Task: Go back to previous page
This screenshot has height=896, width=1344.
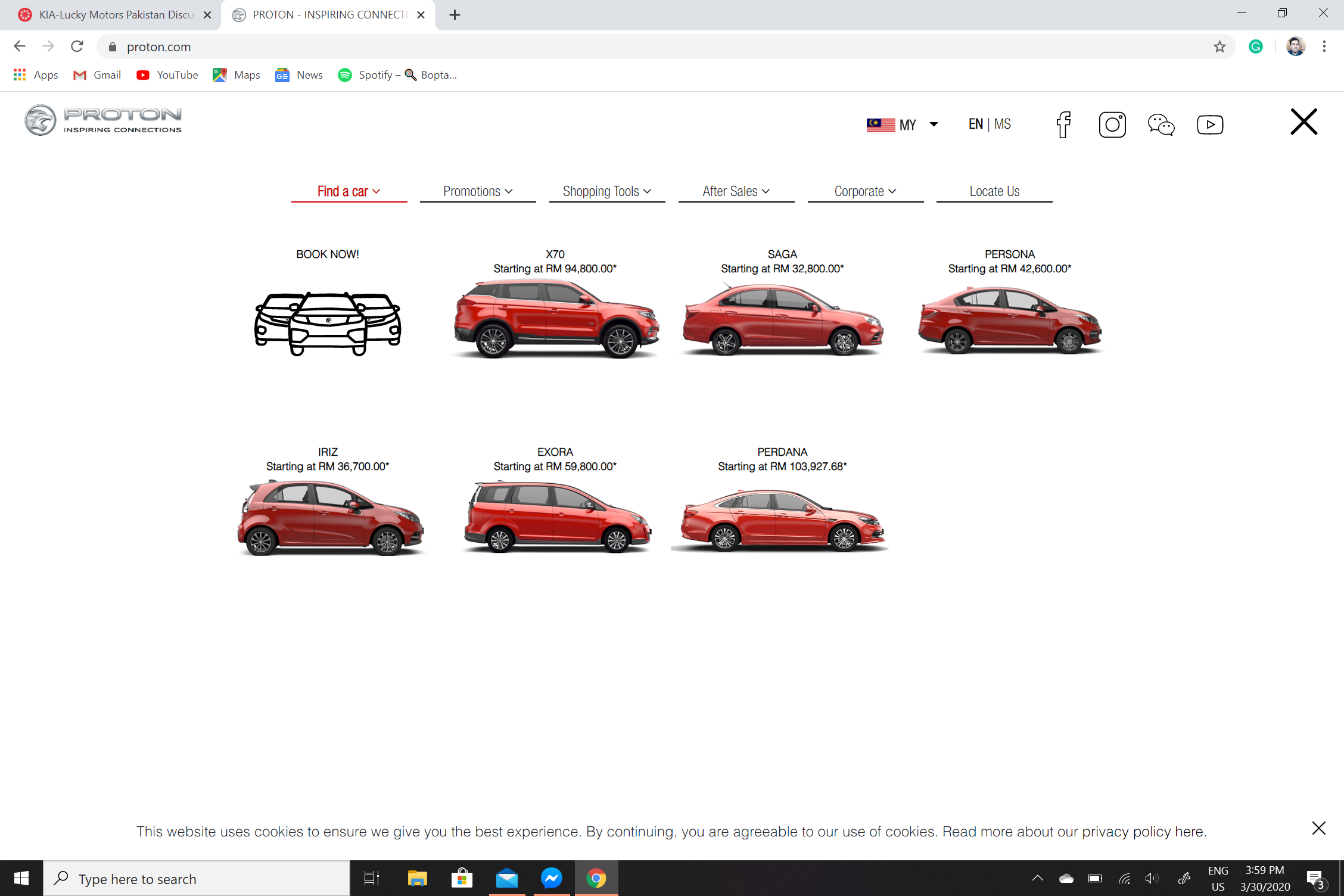Action: click(20, 46)
